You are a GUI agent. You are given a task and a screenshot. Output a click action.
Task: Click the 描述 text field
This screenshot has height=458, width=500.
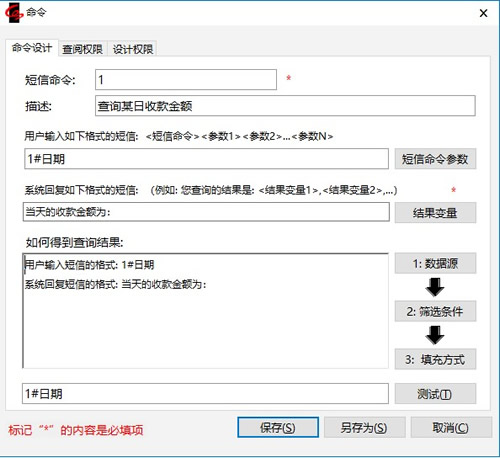(x=285, y=106)
